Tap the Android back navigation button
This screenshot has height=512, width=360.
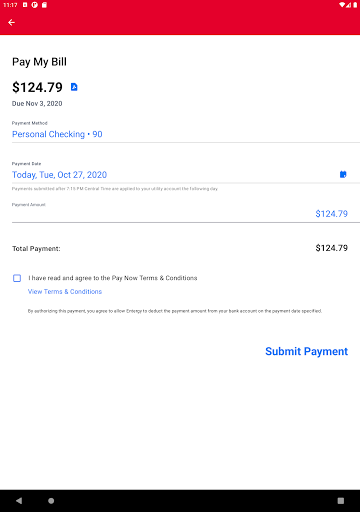19,500
